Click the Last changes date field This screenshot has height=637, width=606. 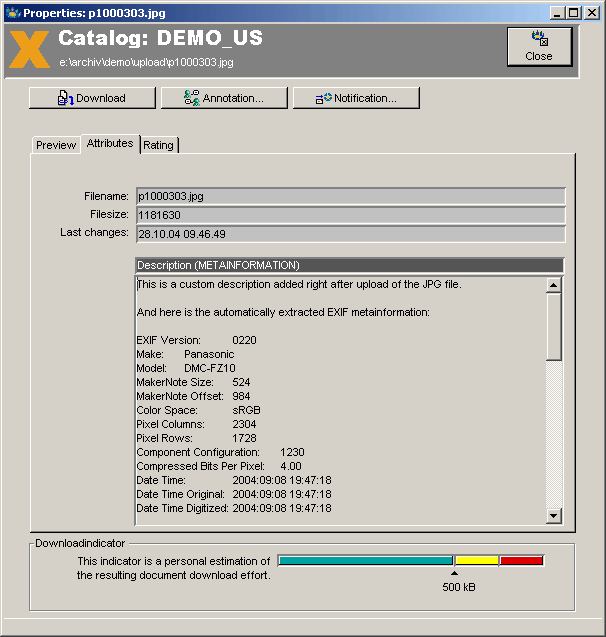(x=350, y=233)
